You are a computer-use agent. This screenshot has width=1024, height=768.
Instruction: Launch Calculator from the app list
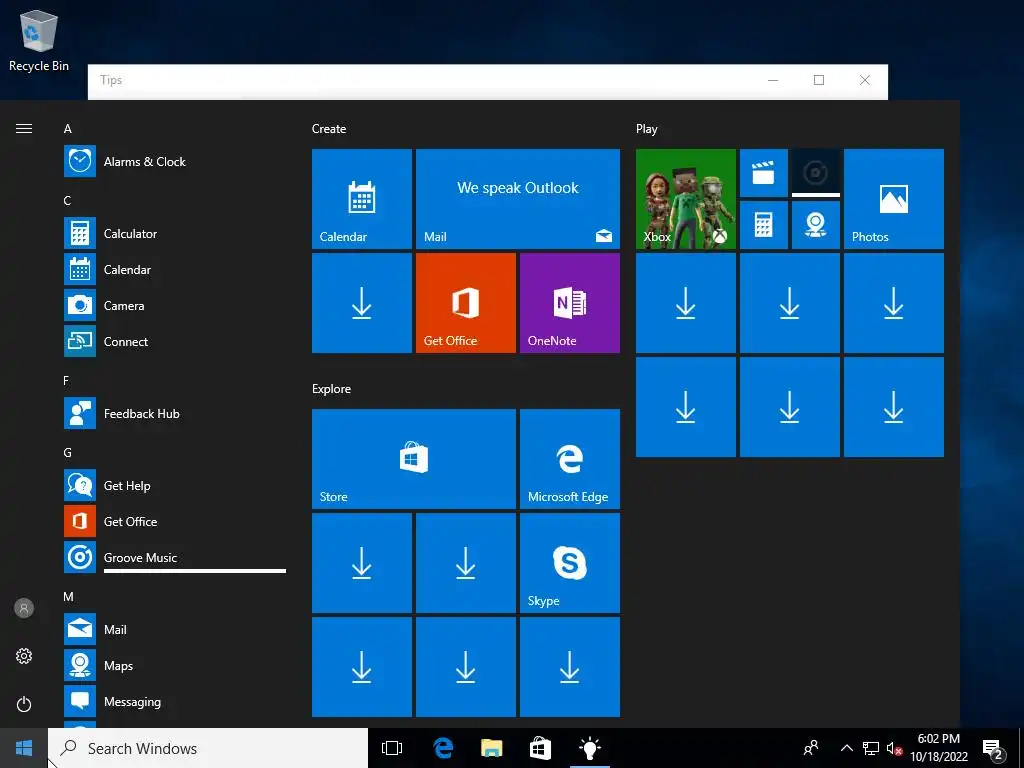pos(174,234)
